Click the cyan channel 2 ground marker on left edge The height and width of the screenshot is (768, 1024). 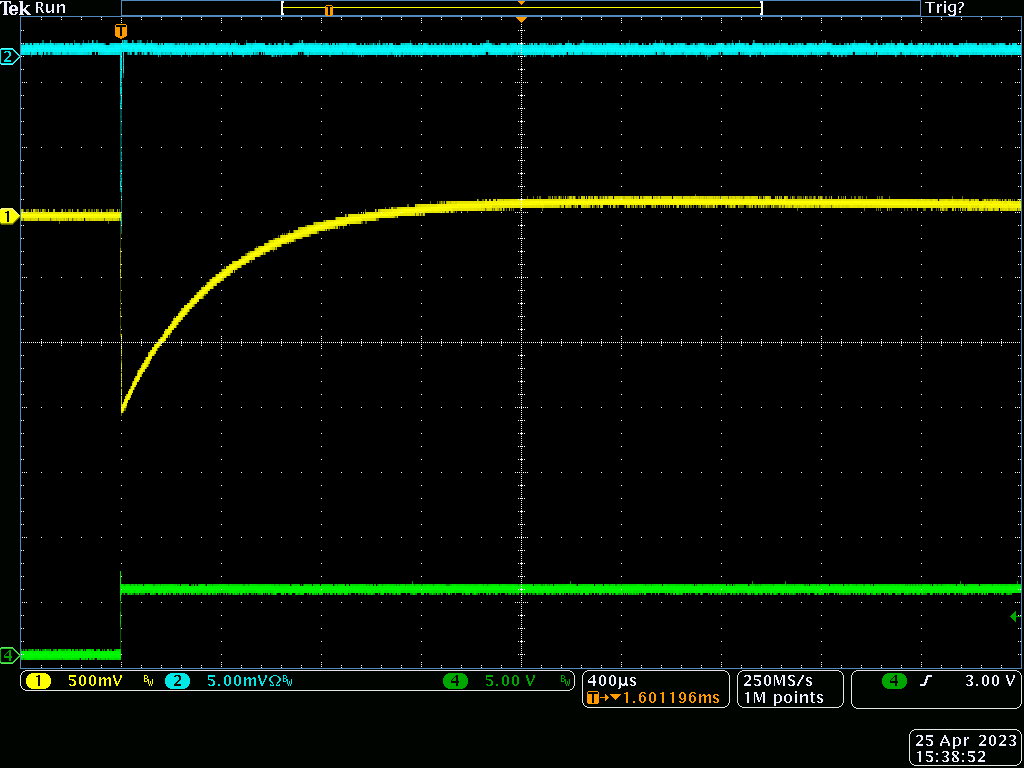[9, 57]
